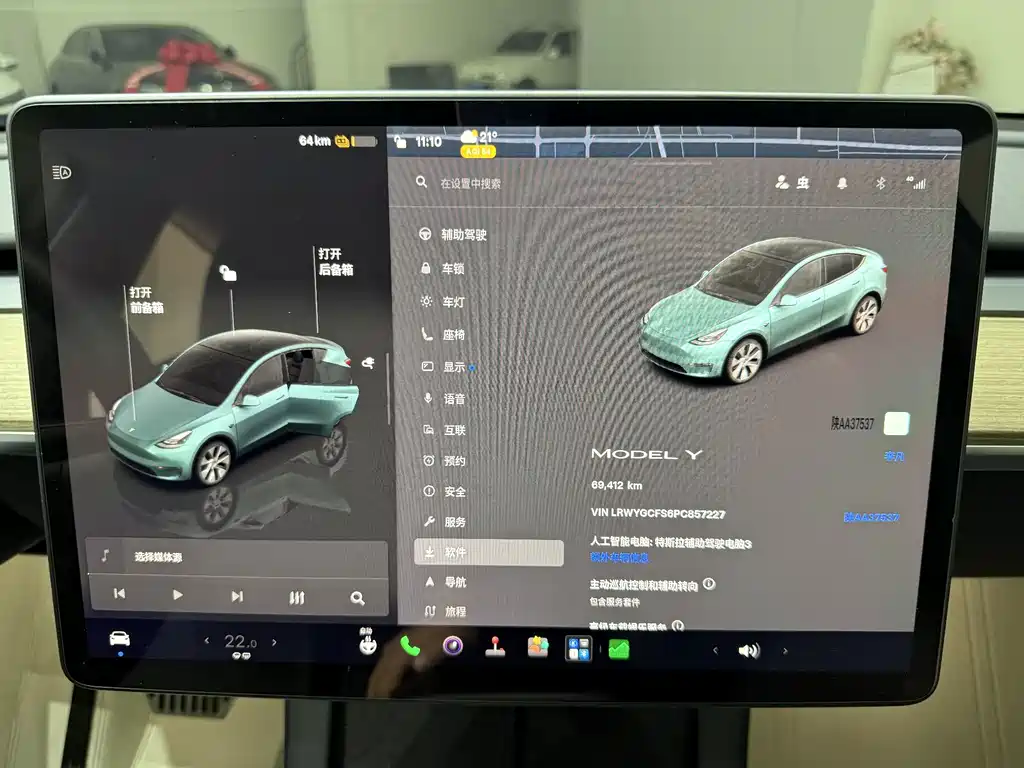Open the 预约 settings menu
Viewport: 1024px width, 768px height.
click(x=445, y=460)
